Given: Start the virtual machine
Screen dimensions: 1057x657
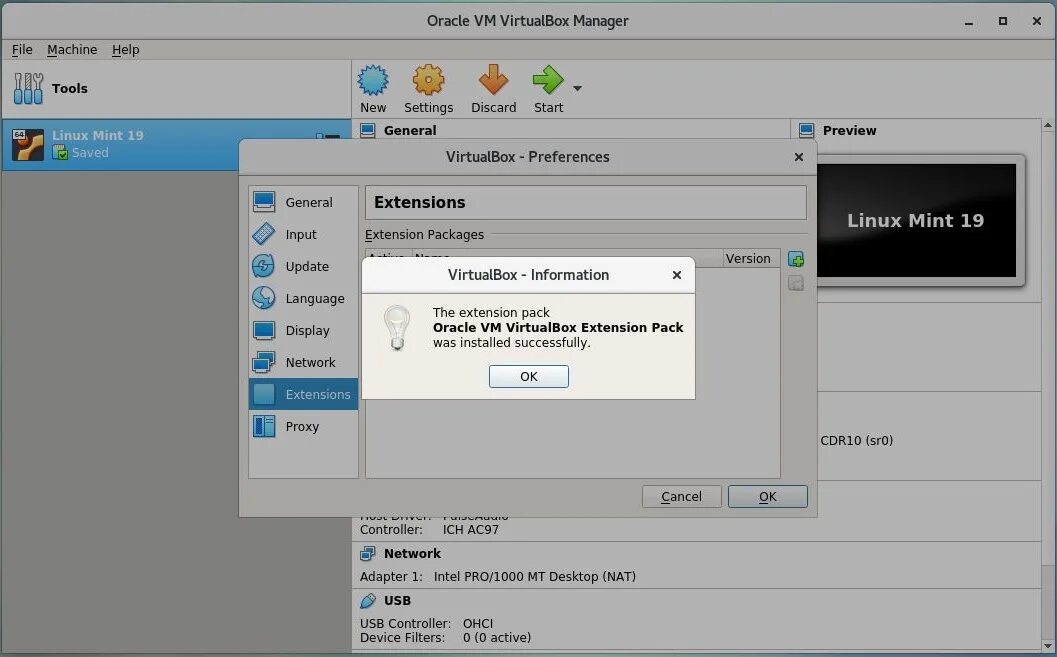Looking at the screenshot, I should pos(548,89).
